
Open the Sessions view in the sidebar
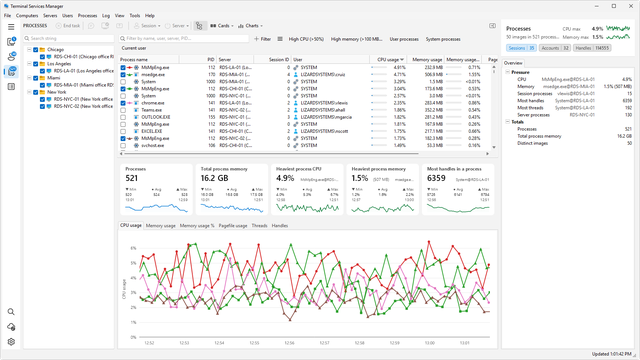coord(11,42)
